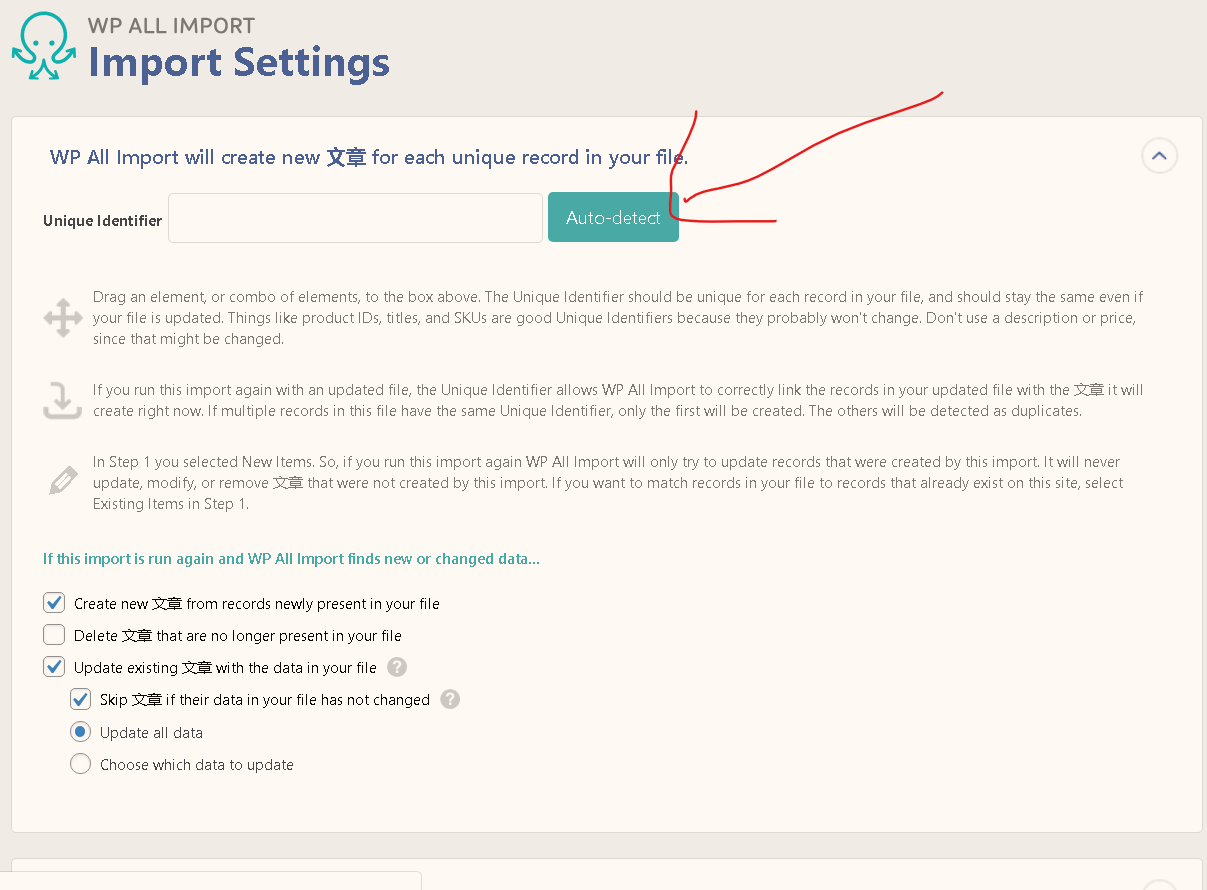The image size is (1207, 890).
Task: Click the Import Settings page heading
Action: 239,62
